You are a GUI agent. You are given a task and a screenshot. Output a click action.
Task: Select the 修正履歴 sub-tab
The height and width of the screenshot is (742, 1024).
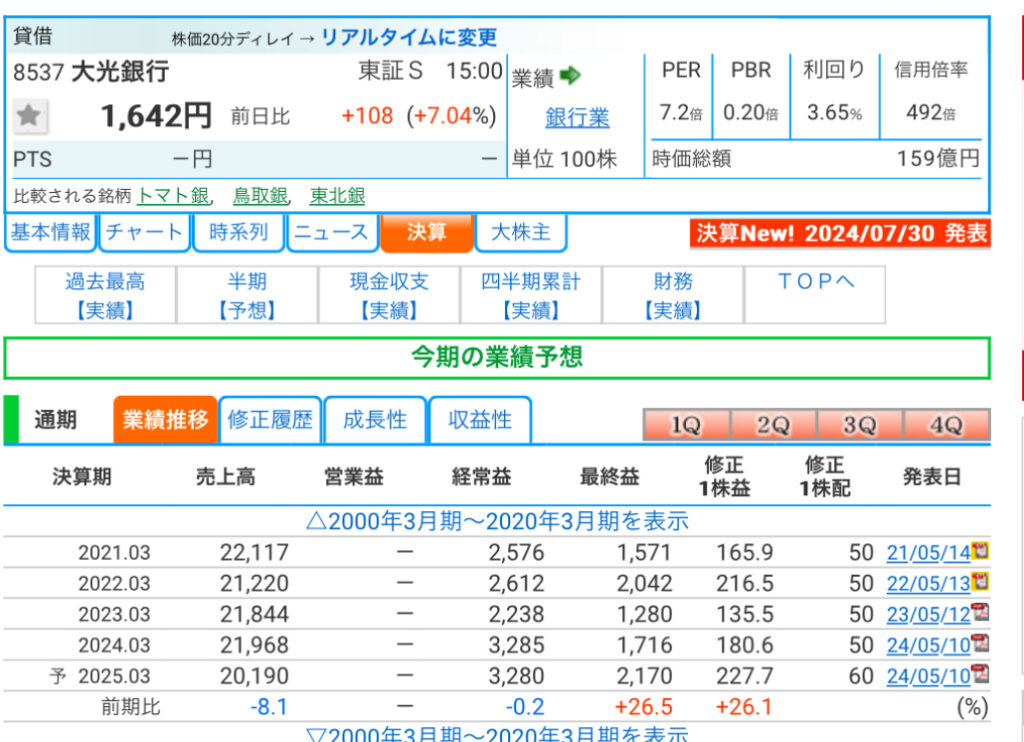[270, 419]
